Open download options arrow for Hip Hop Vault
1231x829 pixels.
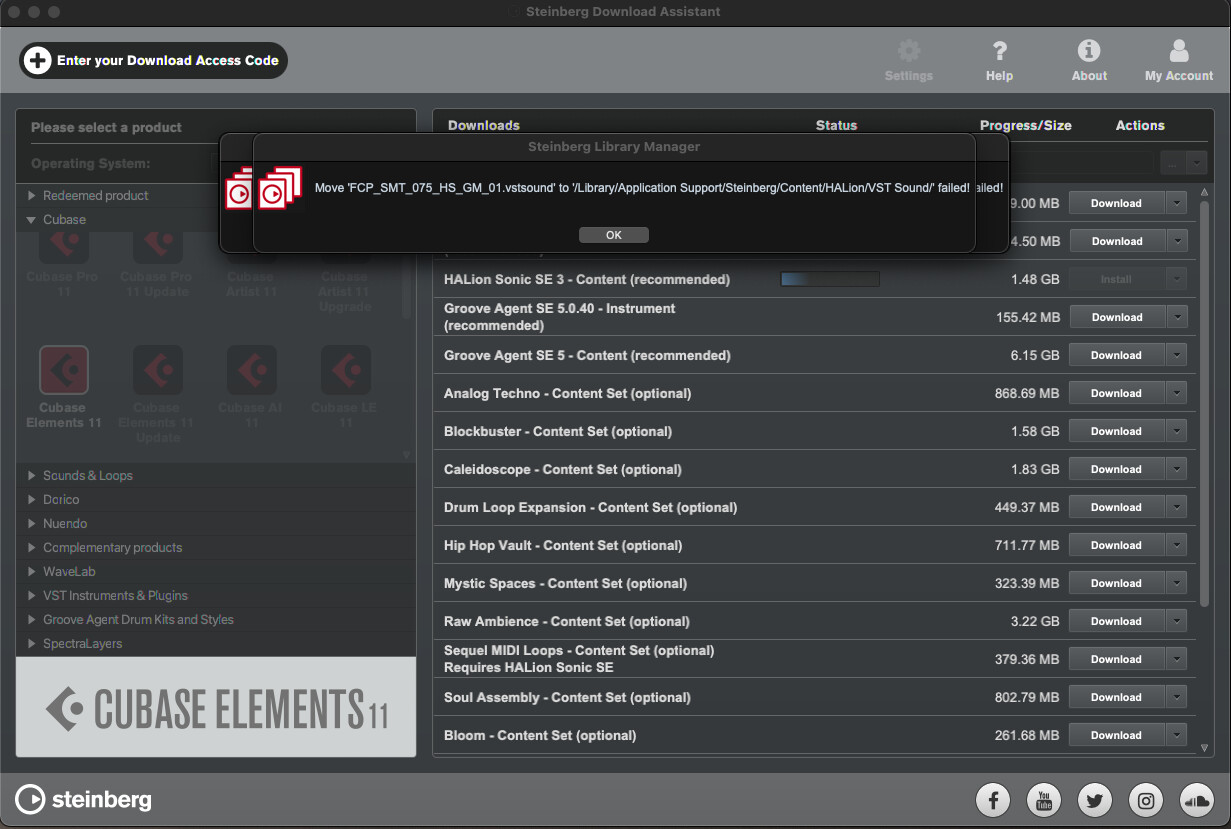1177,545
